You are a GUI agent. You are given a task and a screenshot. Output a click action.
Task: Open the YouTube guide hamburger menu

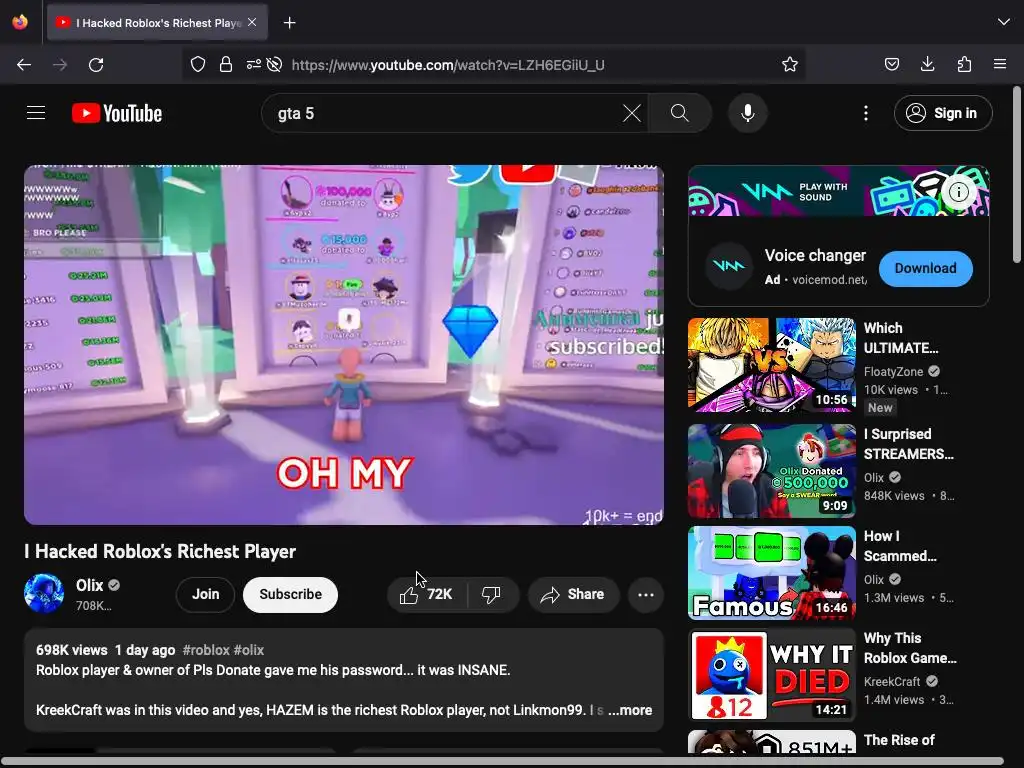point(36,113)
